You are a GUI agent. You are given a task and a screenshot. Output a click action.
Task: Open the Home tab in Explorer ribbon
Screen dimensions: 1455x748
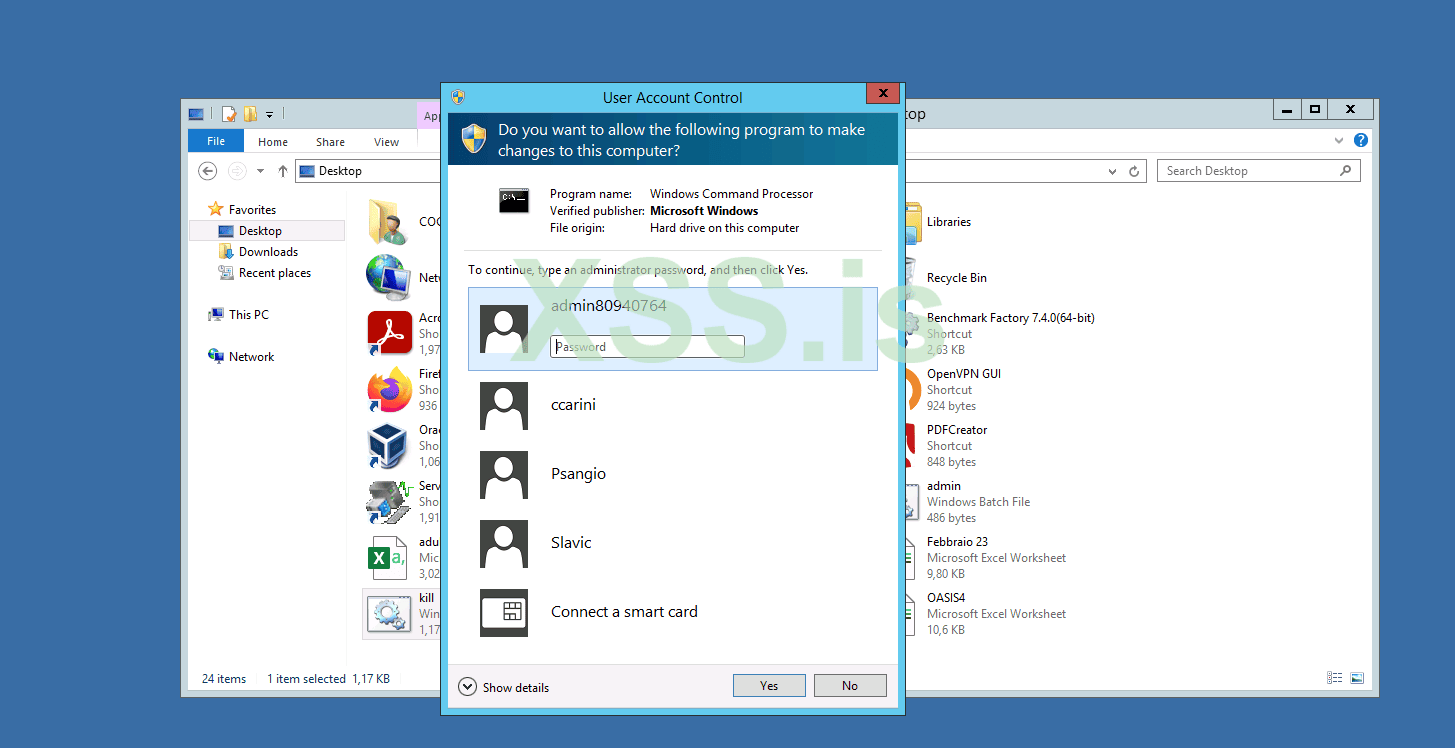click(x=273, y=142)
